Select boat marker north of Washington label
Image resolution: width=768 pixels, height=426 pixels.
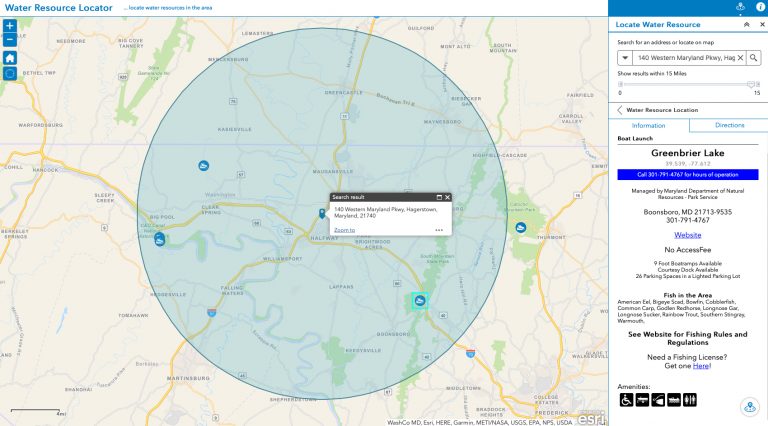click(204, 166)
